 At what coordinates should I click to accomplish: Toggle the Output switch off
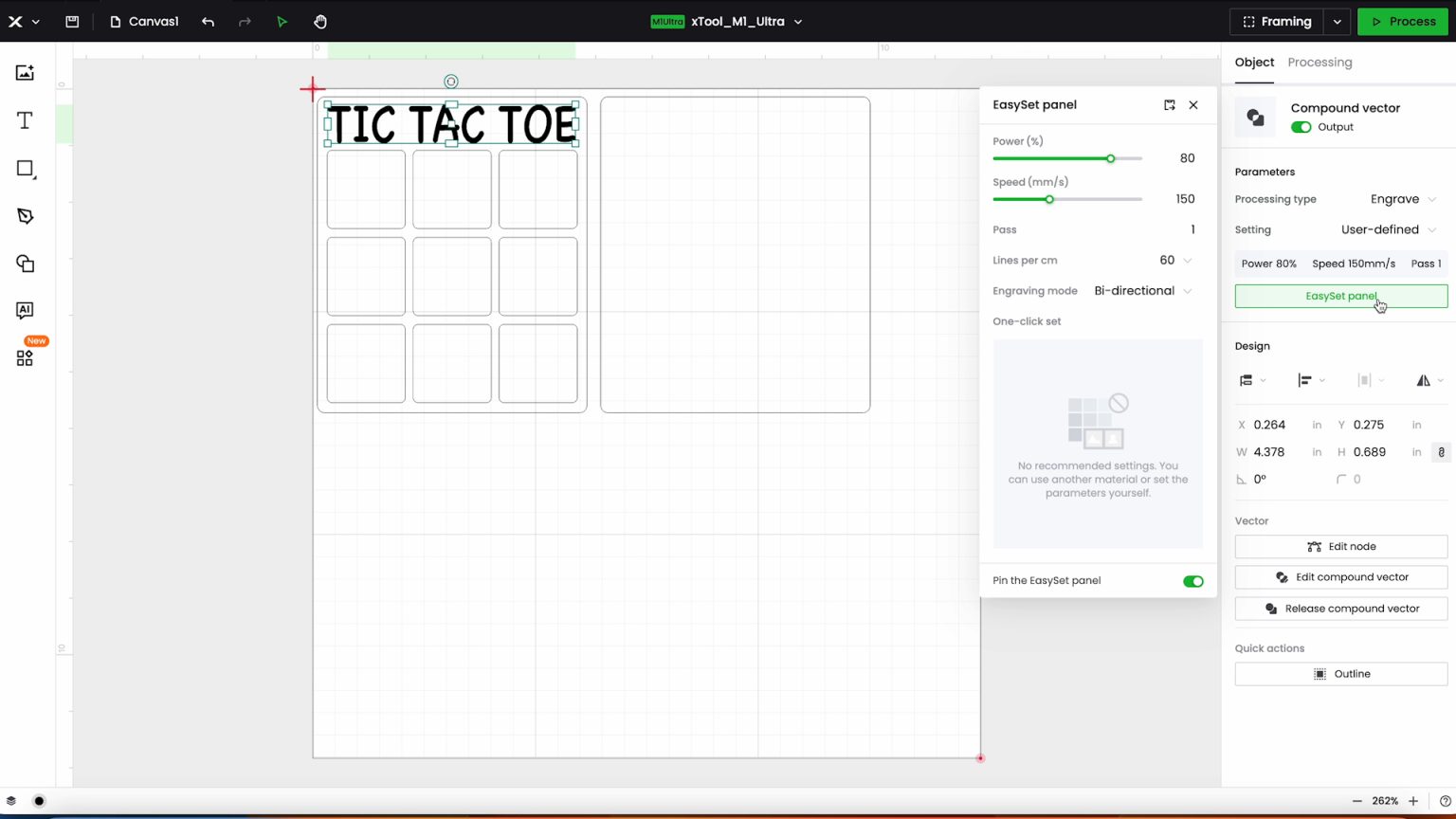1301,127
